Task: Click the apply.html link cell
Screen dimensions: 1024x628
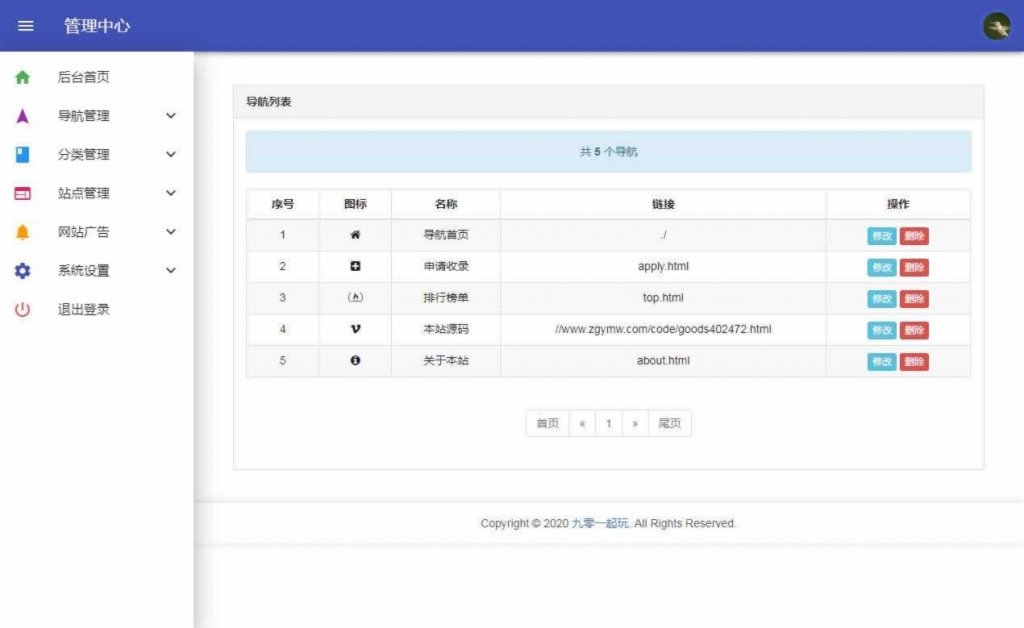Action: [x=663, y=266]
